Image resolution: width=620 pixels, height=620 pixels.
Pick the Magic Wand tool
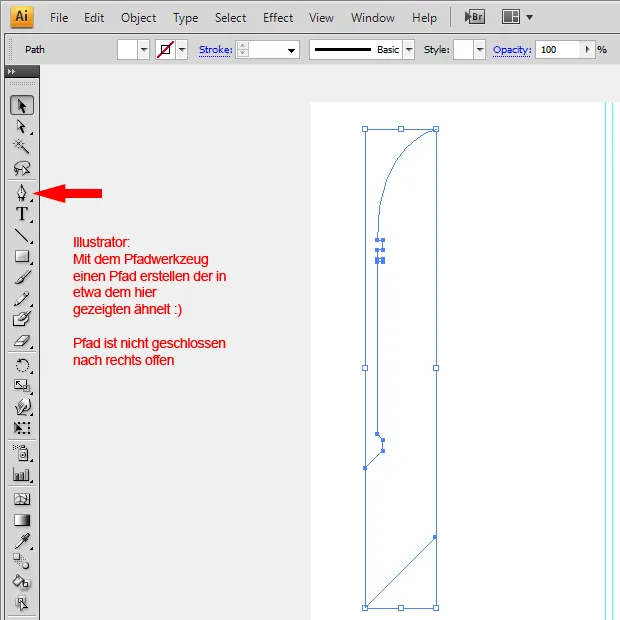pyautogui.click(x=21, y=148)
